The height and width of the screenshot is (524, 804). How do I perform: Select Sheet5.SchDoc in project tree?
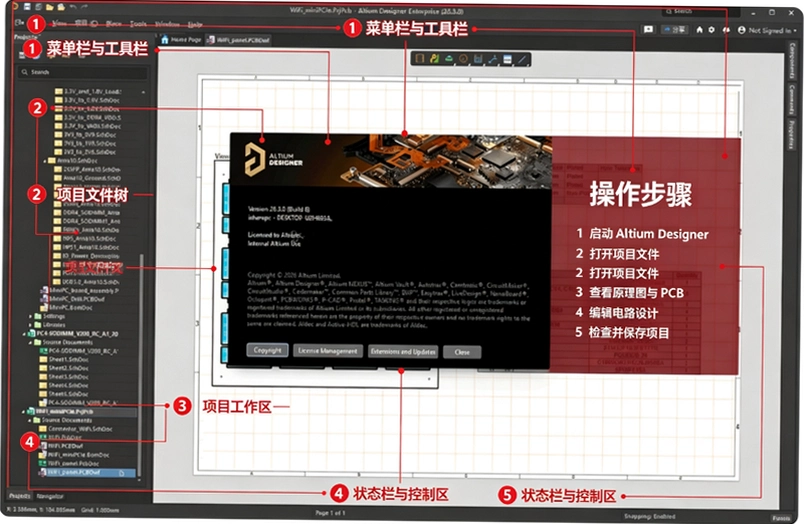pos(64,394)
